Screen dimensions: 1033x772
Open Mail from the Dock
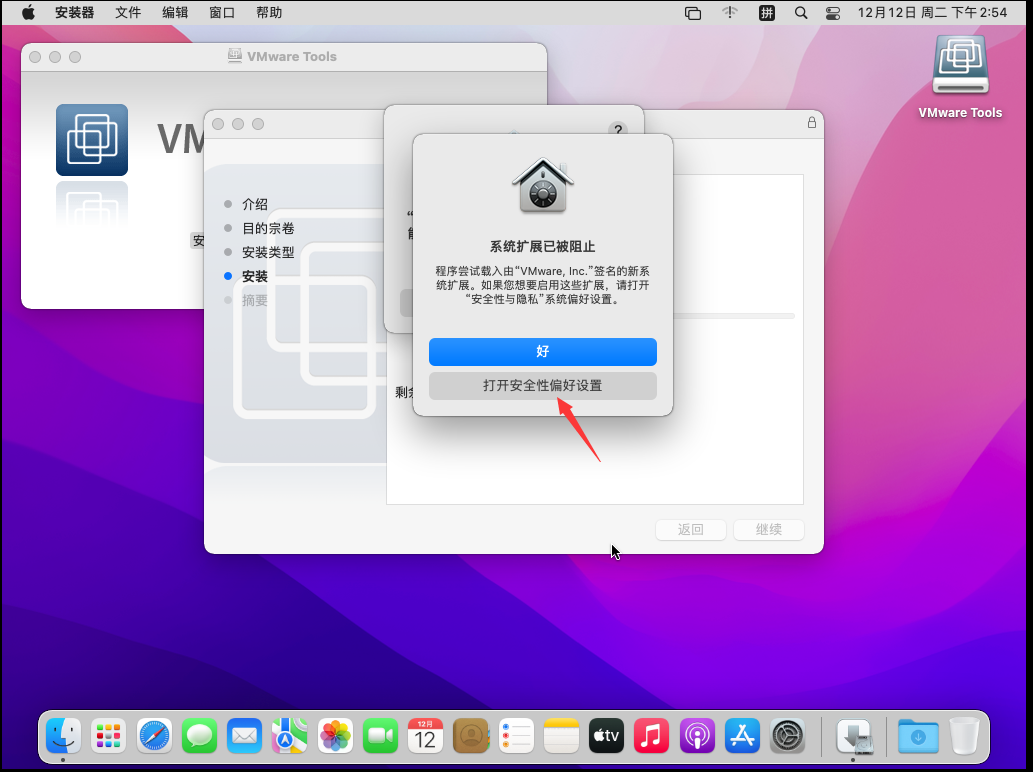point(244,735)
